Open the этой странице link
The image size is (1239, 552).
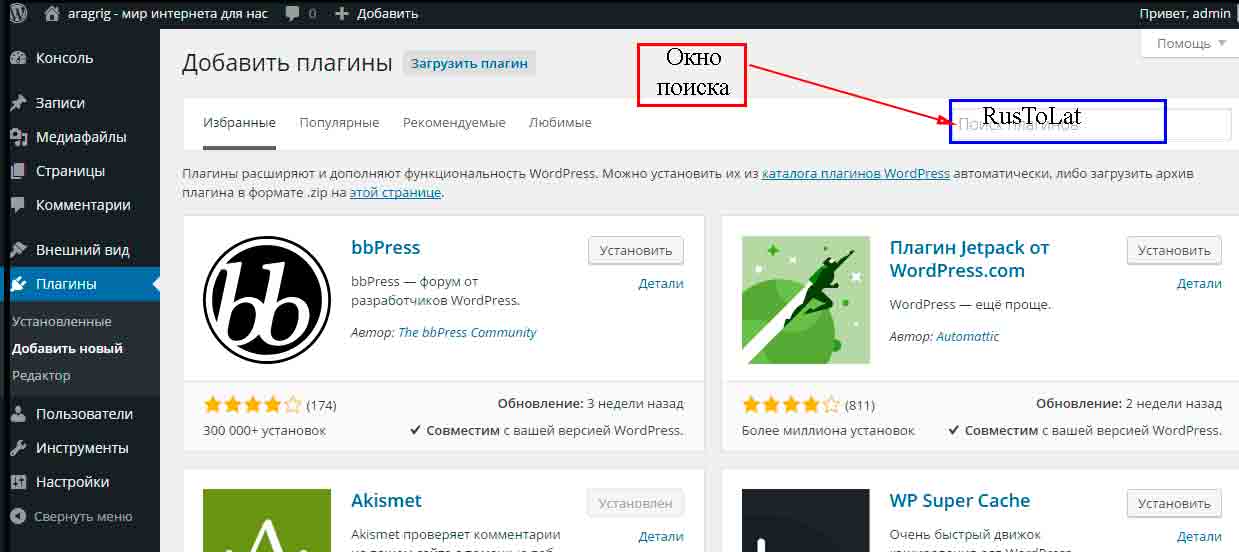(395, 192)
